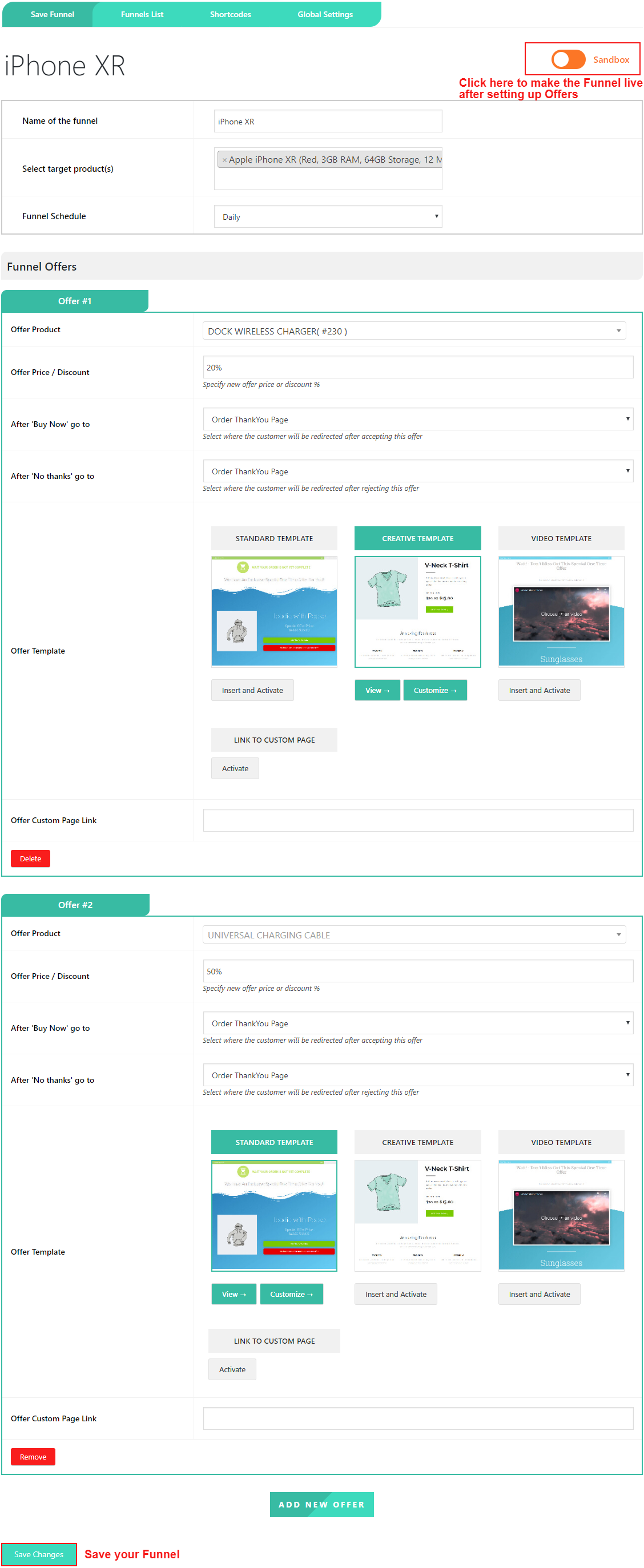The height and width of the screenshot is (1568, 644).
Task: Edit the Name of the funnel field
Action: click(x=328, y=121)
